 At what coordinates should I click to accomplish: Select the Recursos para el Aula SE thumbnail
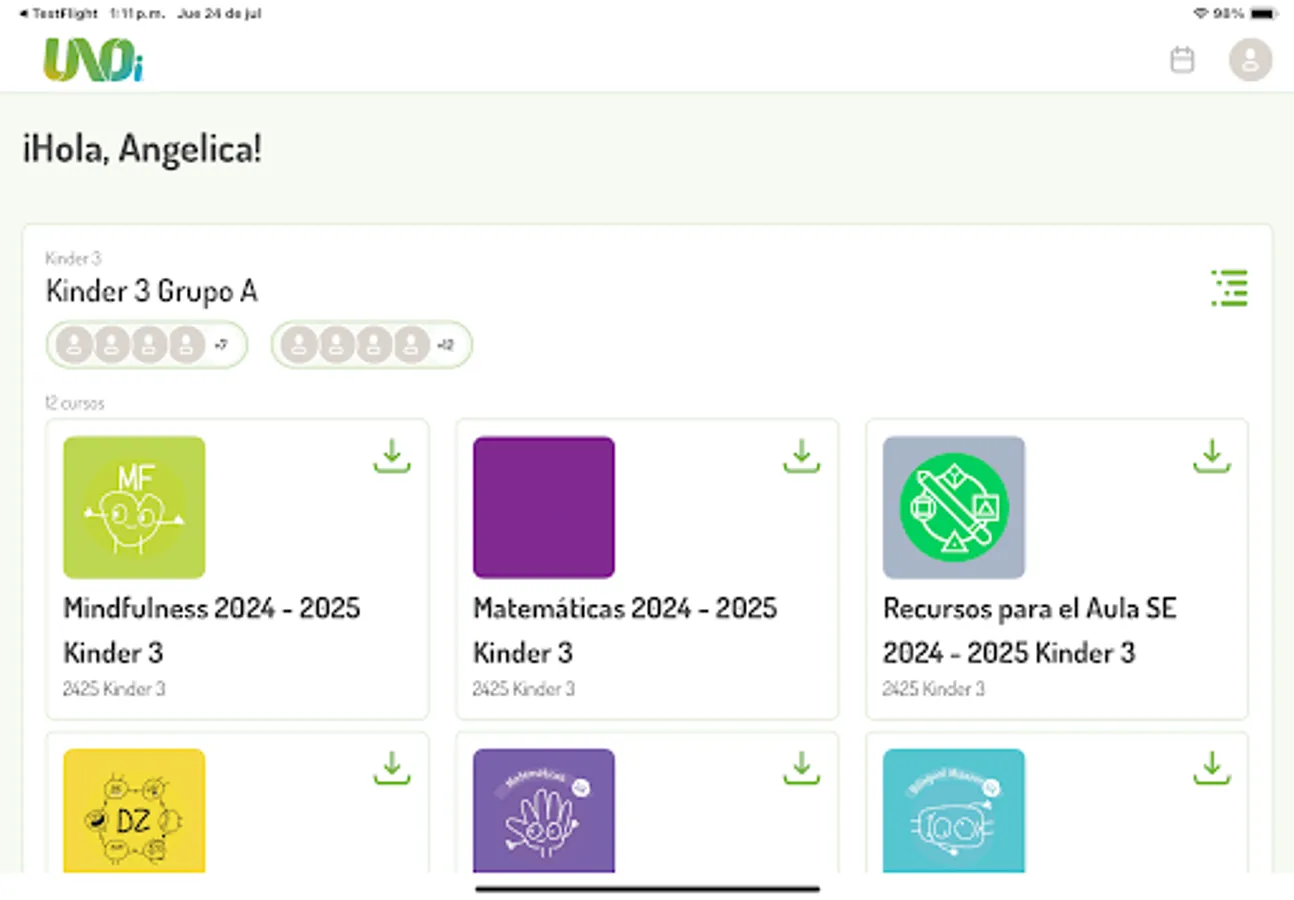point(953,506)
